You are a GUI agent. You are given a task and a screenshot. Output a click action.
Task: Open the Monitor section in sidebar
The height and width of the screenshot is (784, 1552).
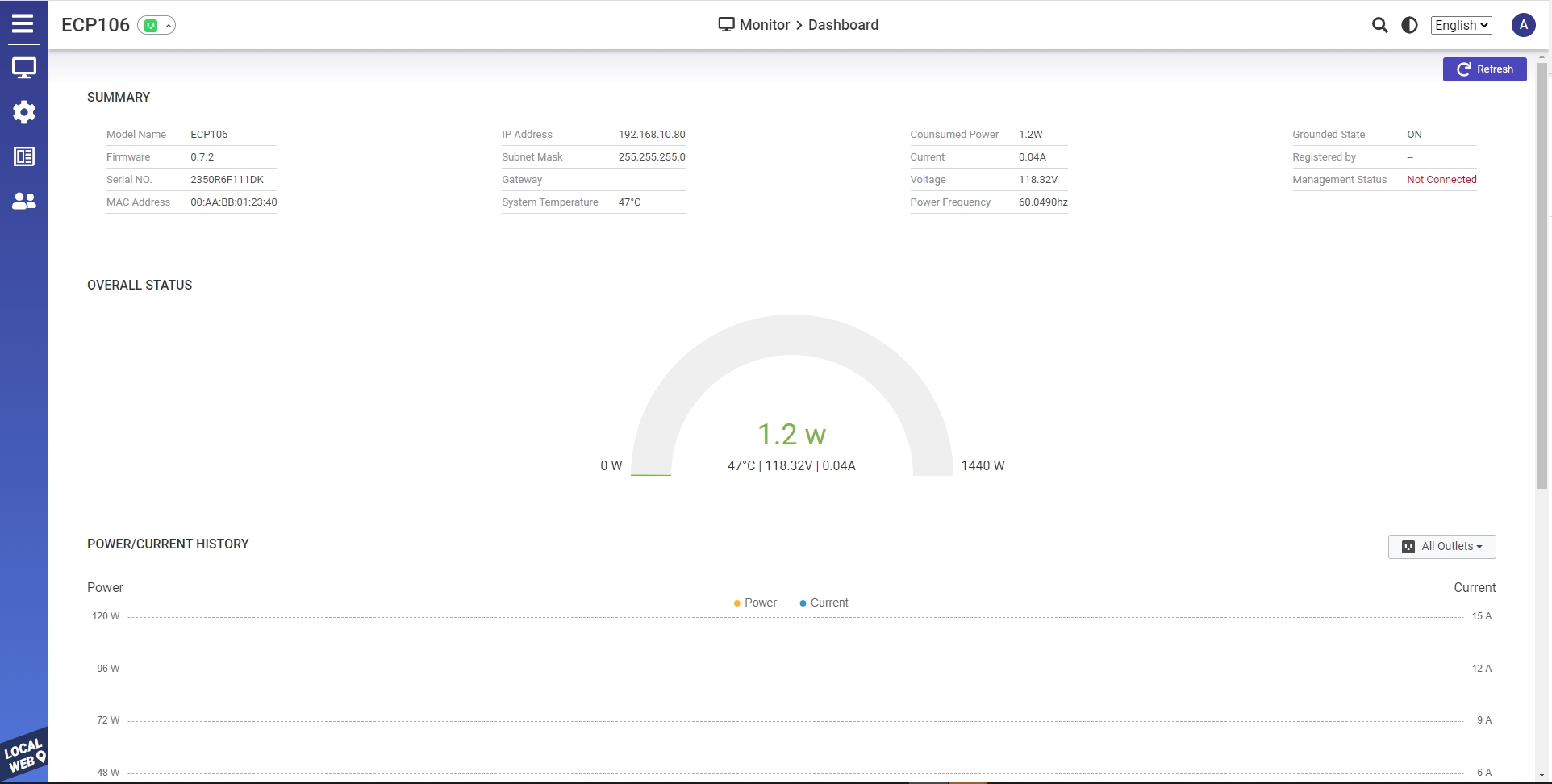coord(23,69)
